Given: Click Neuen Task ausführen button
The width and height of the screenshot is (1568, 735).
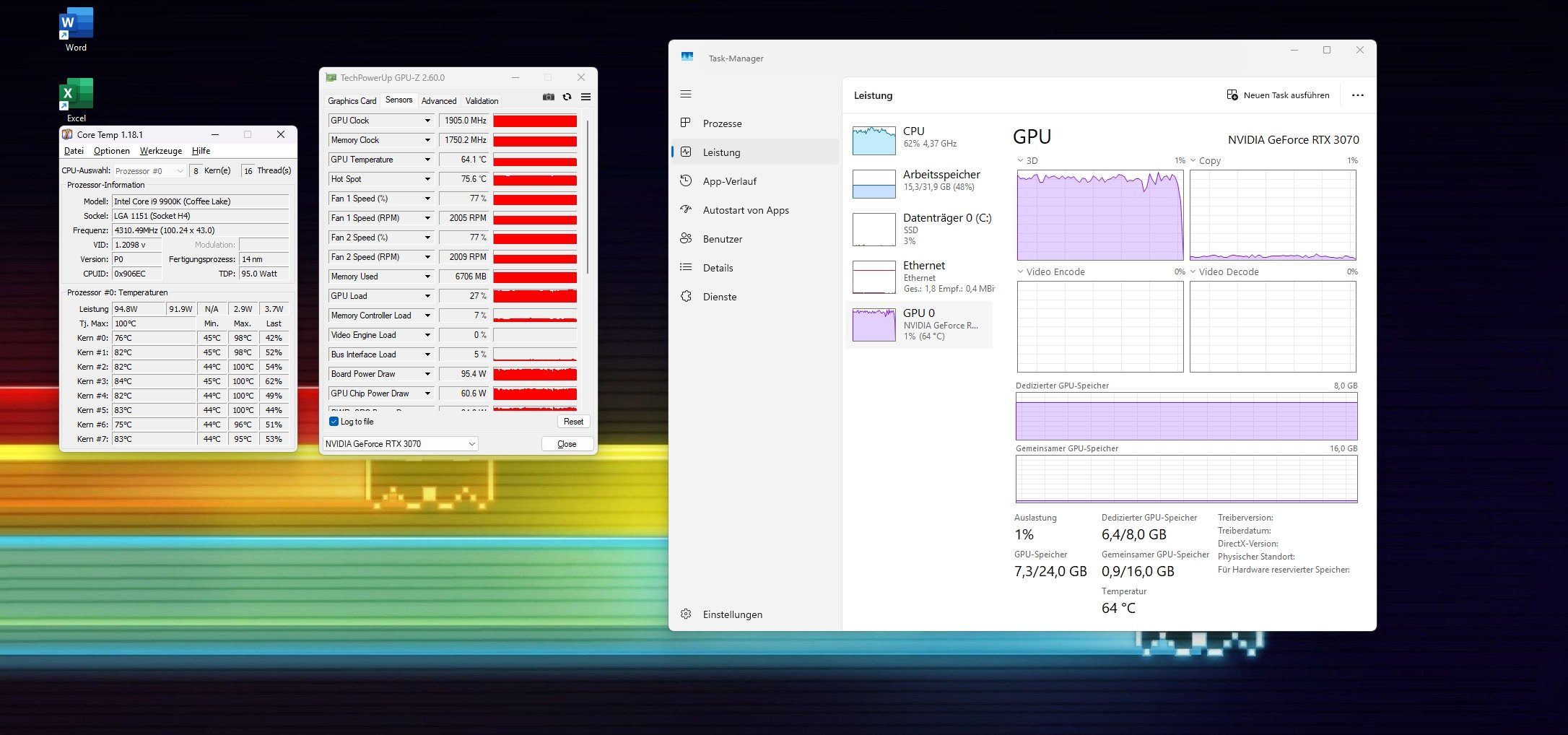Looking at the screenshot, I should point(1279,95).
